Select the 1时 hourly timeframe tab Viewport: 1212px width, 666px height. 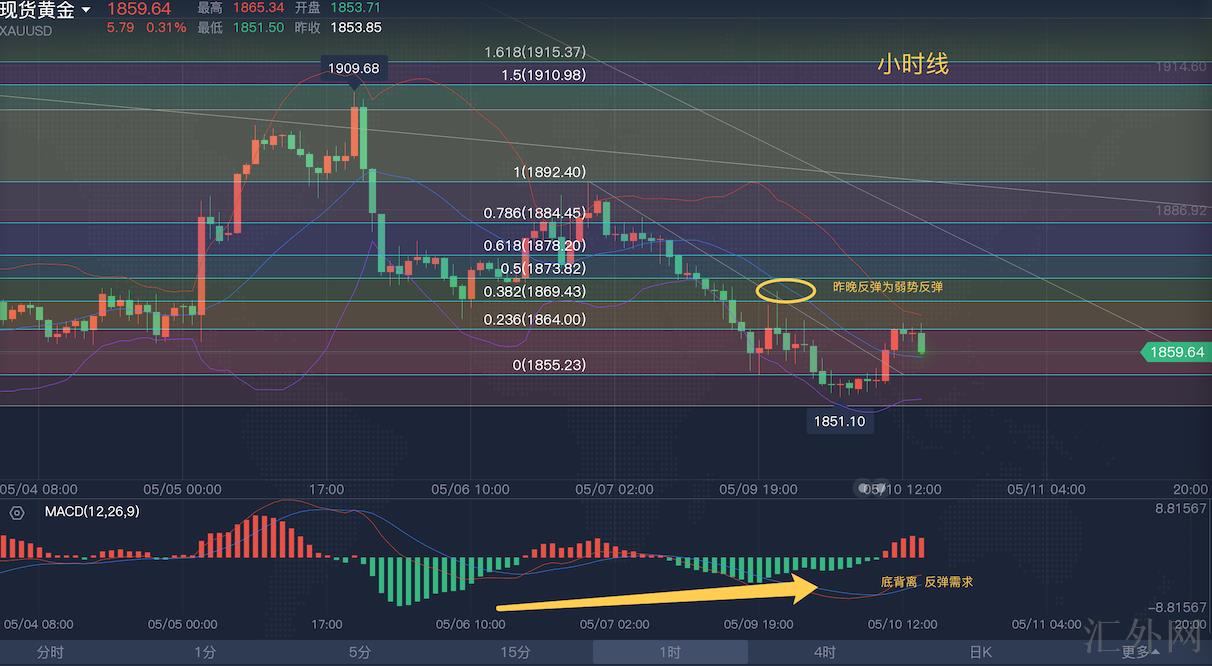point(670,653)
